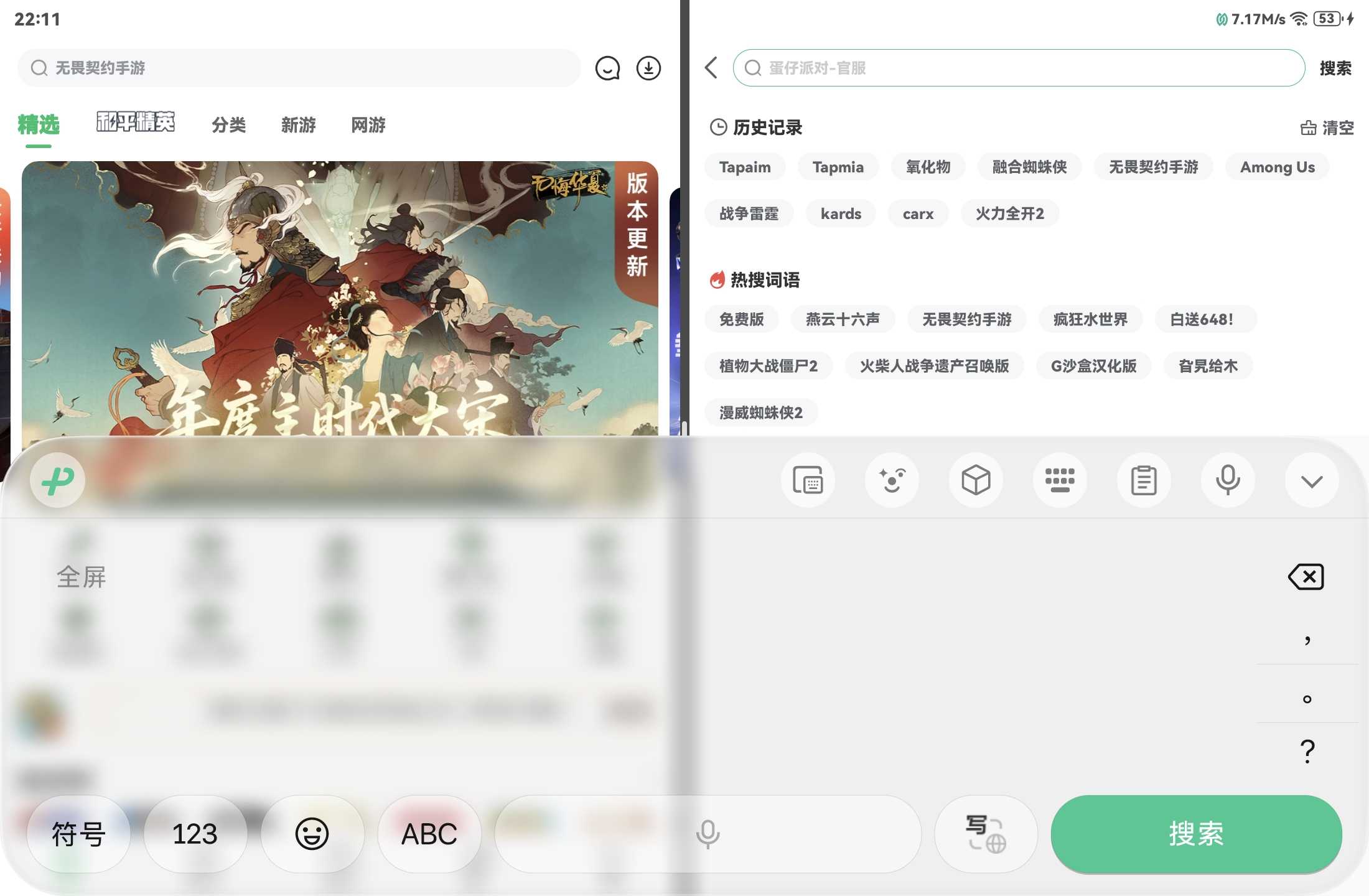Image resolution: width=1369 pixels, height=896 pixels.
Task: Tap the backspace delete key
Action: tap(1306, 577)
